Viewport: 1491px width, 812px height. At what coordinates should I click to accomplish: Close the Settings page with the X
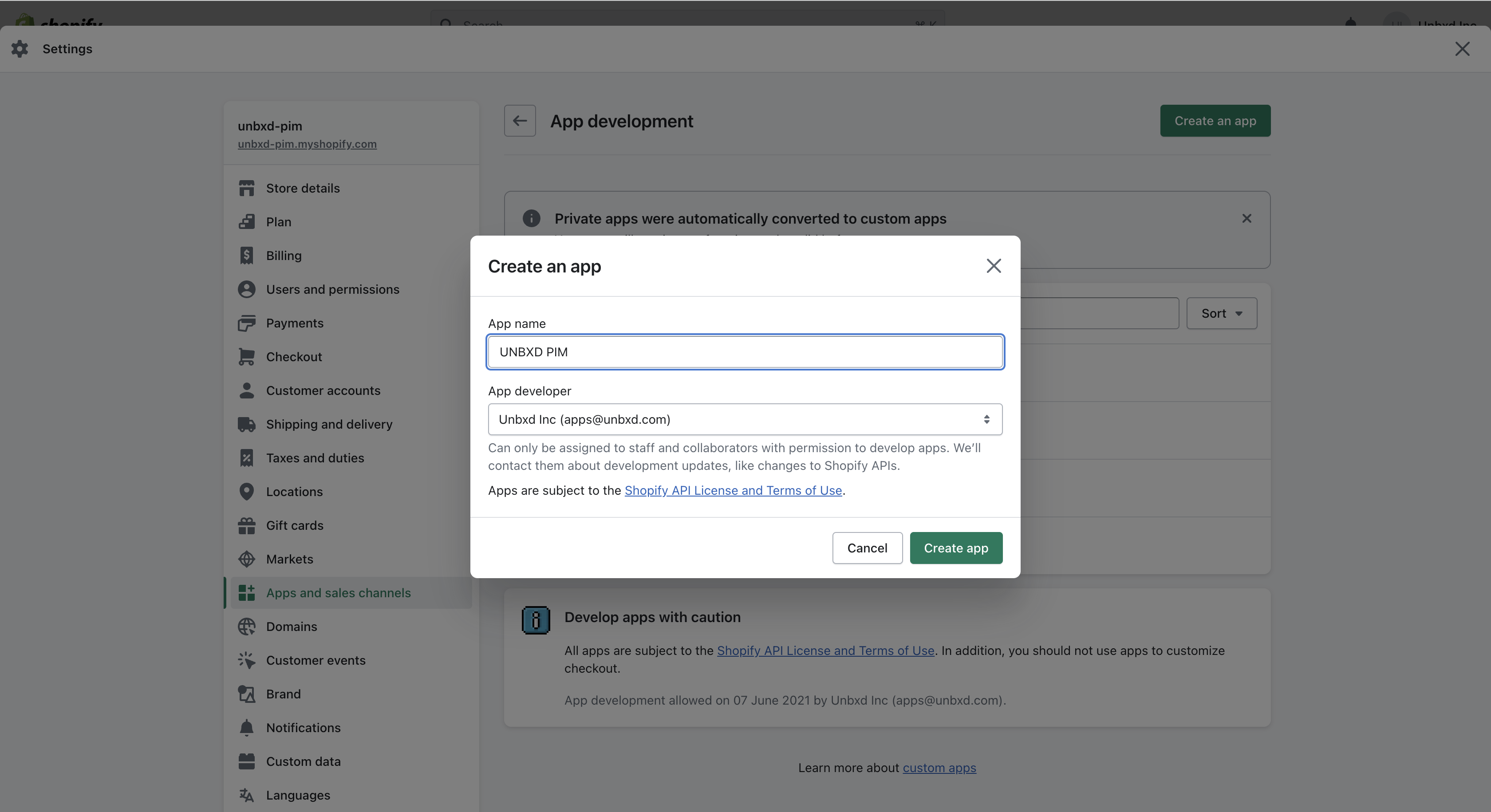(x=1462, y=49)
